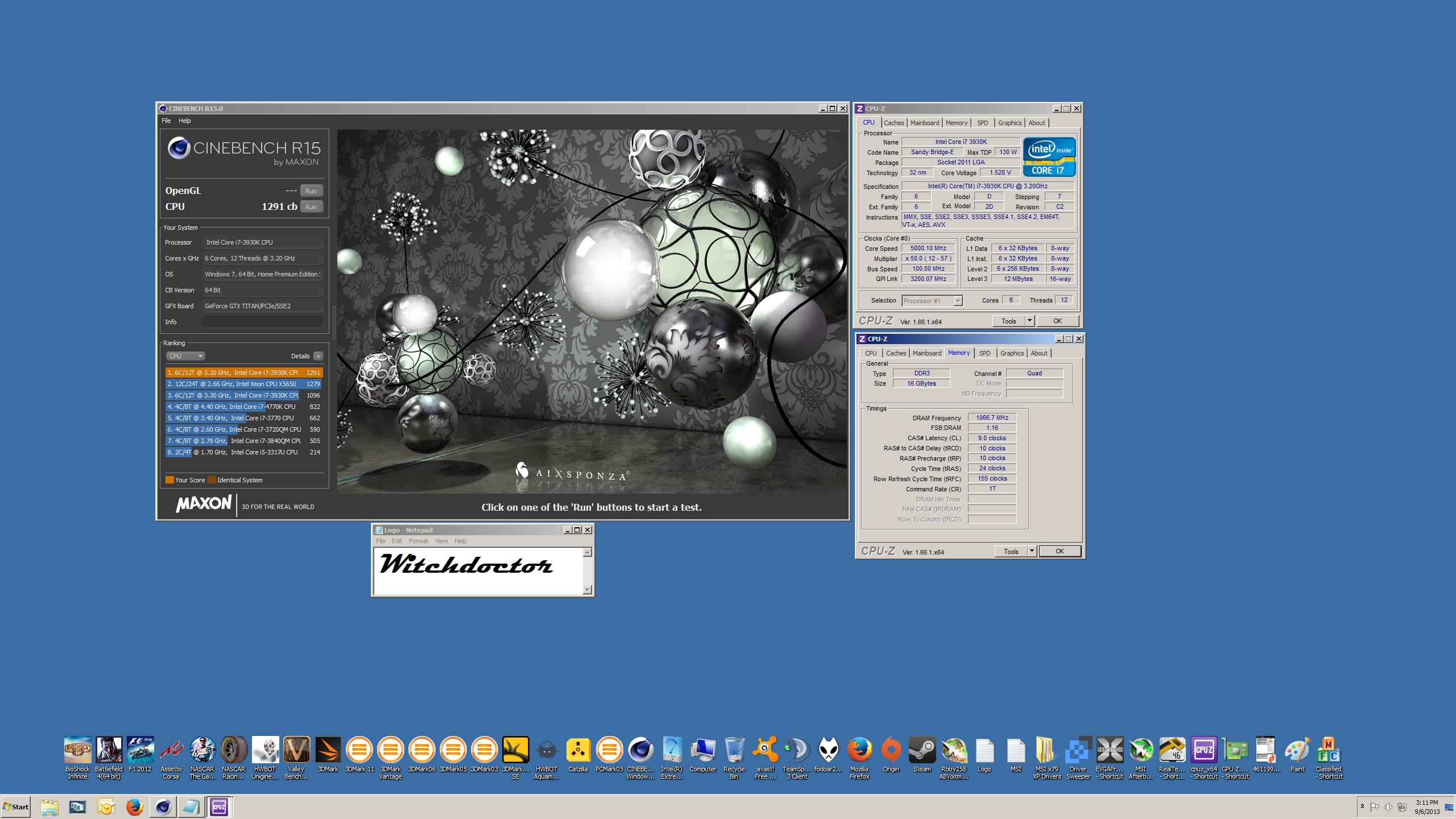This screenshot has width=1456, height=819.
Task: Open the Paint desktop icon
Action: [x=1297, y=751]
